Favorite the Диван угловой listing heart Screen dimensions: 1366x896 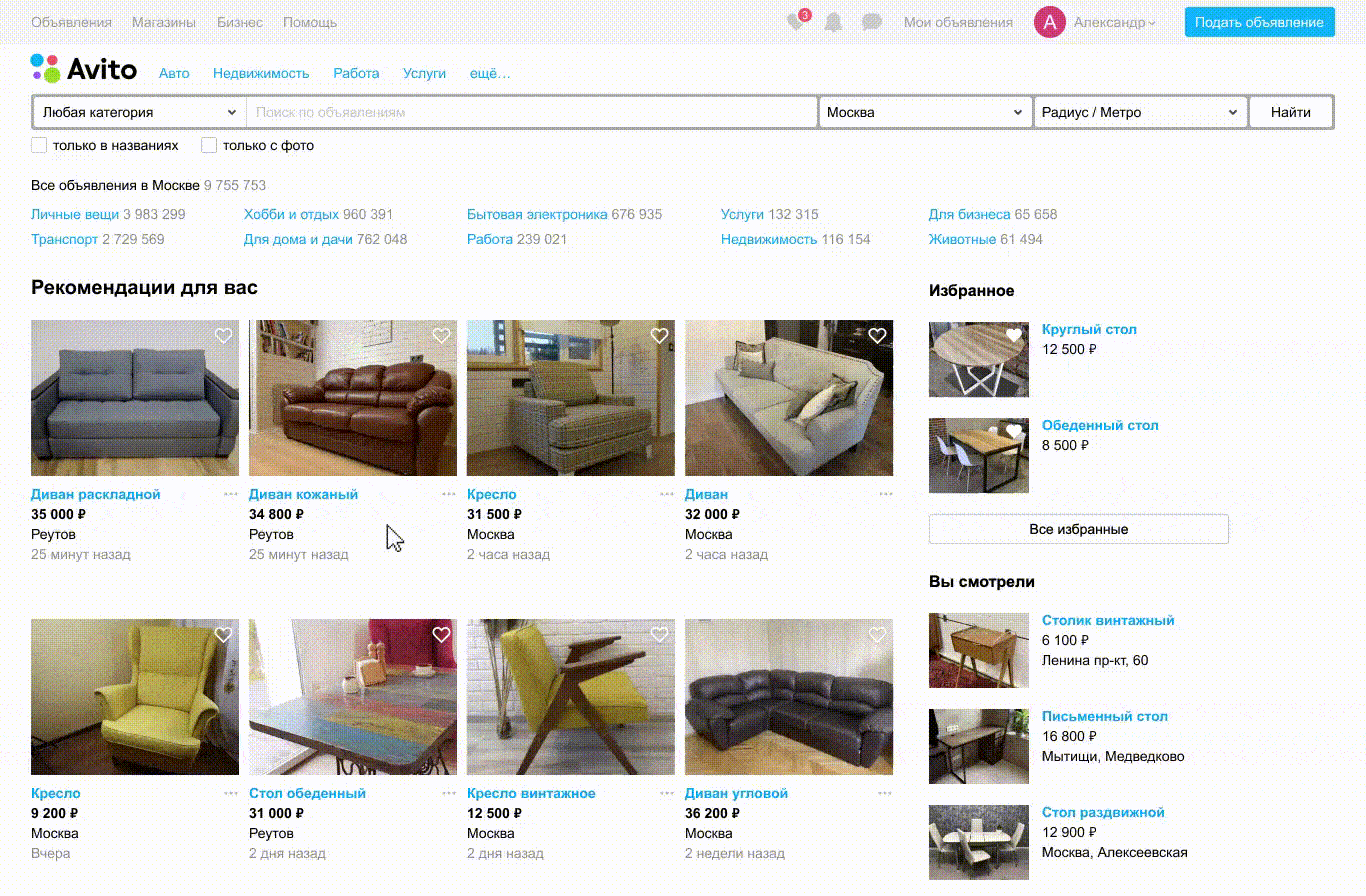877,635
